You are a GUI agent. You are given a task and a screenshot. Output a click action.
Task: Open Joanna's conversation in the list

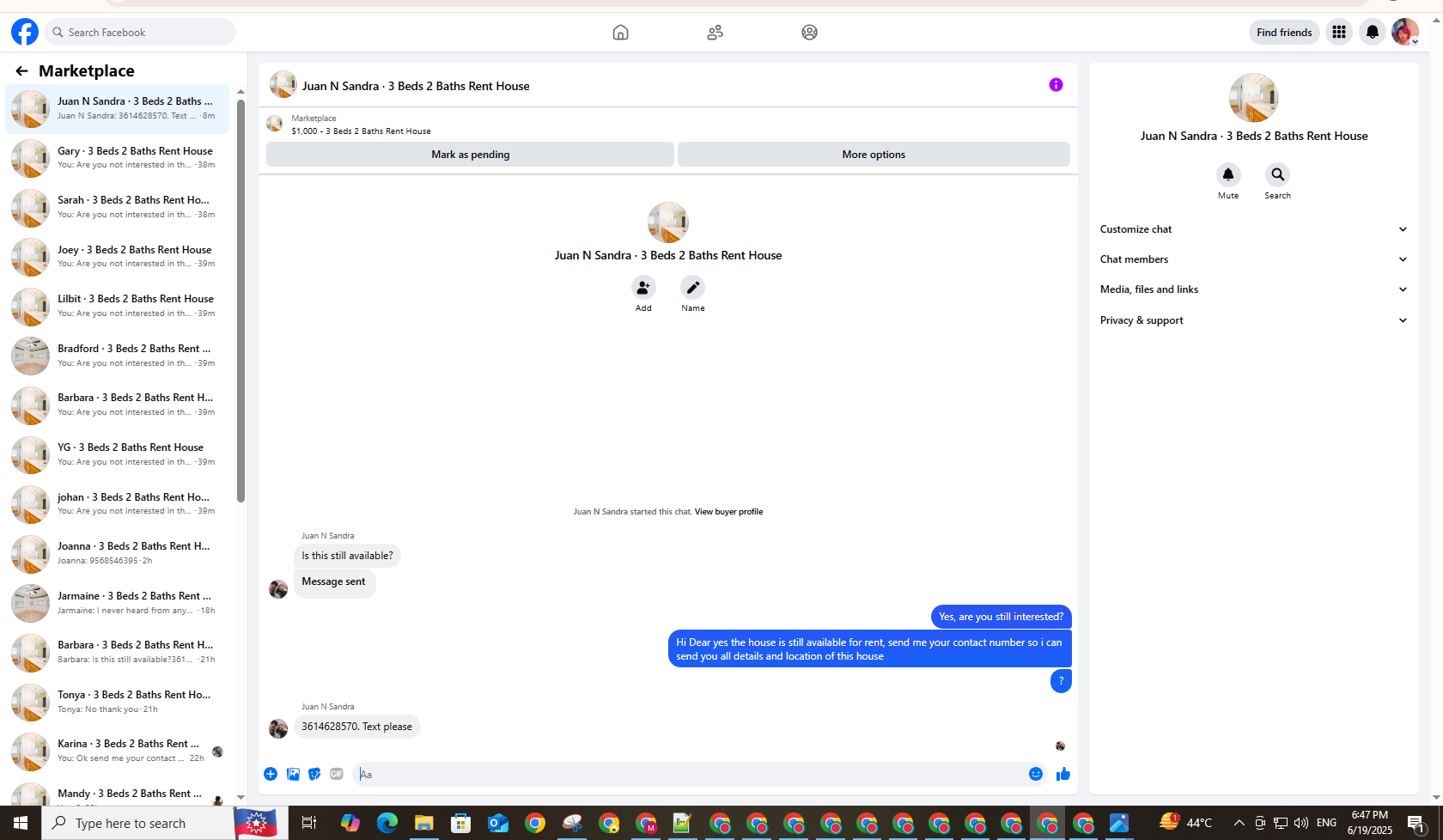[118, 553]
